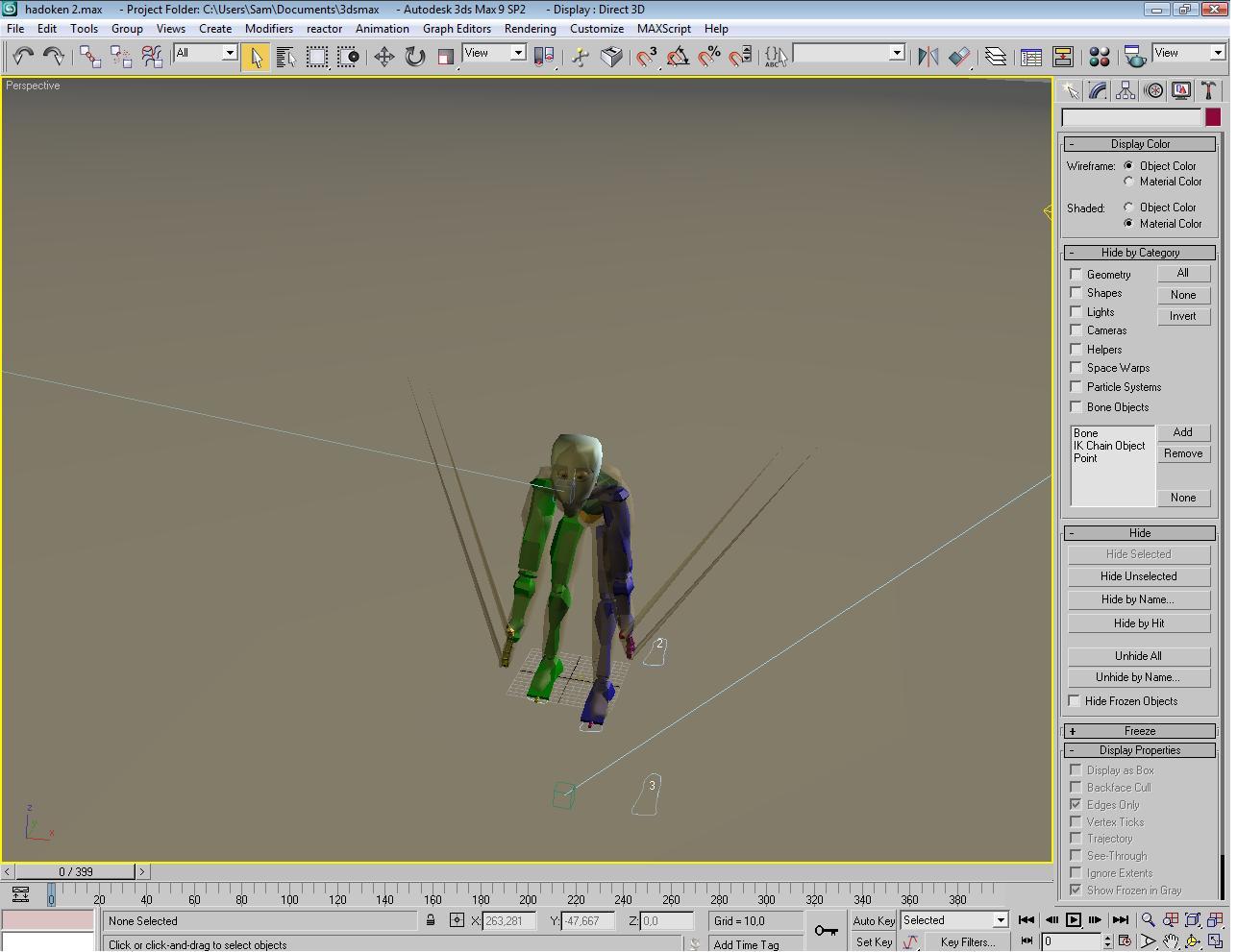Open the Graph Editors menu

[x=457, y=29]
